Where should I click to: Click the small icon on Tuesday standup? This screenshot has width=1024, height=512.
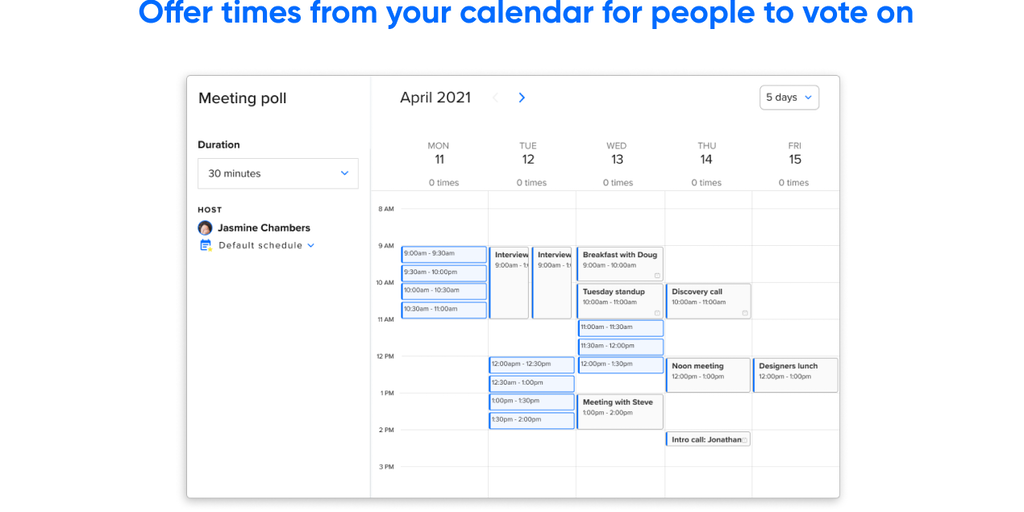pos(657,312)
